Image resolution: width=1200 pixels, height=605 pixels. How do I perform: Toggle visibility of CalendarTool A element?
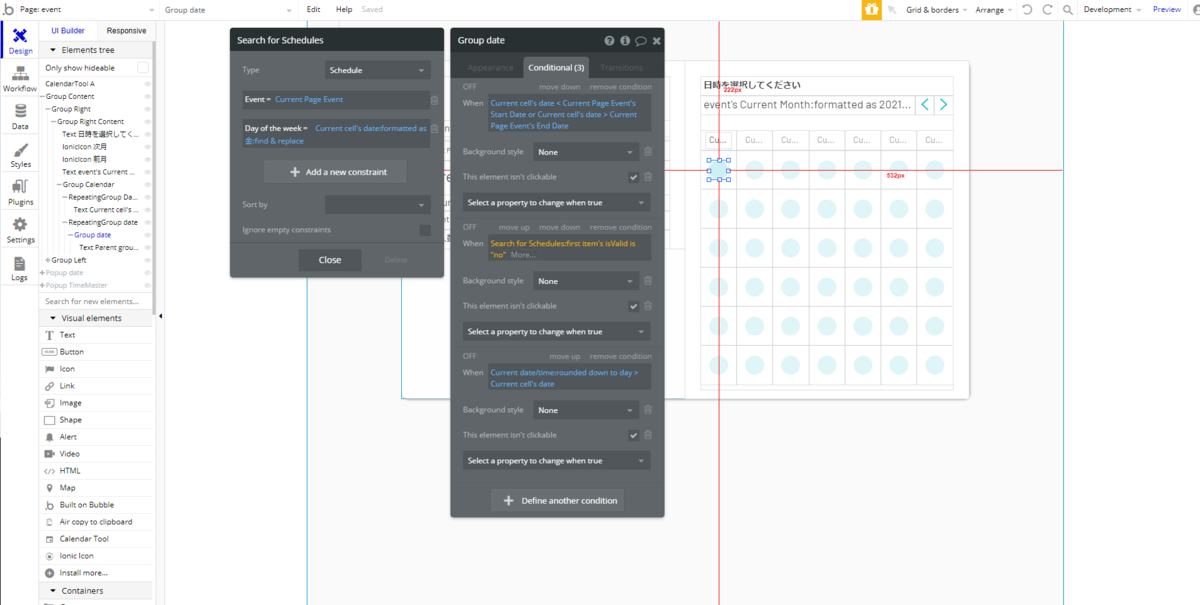[148, 84]
